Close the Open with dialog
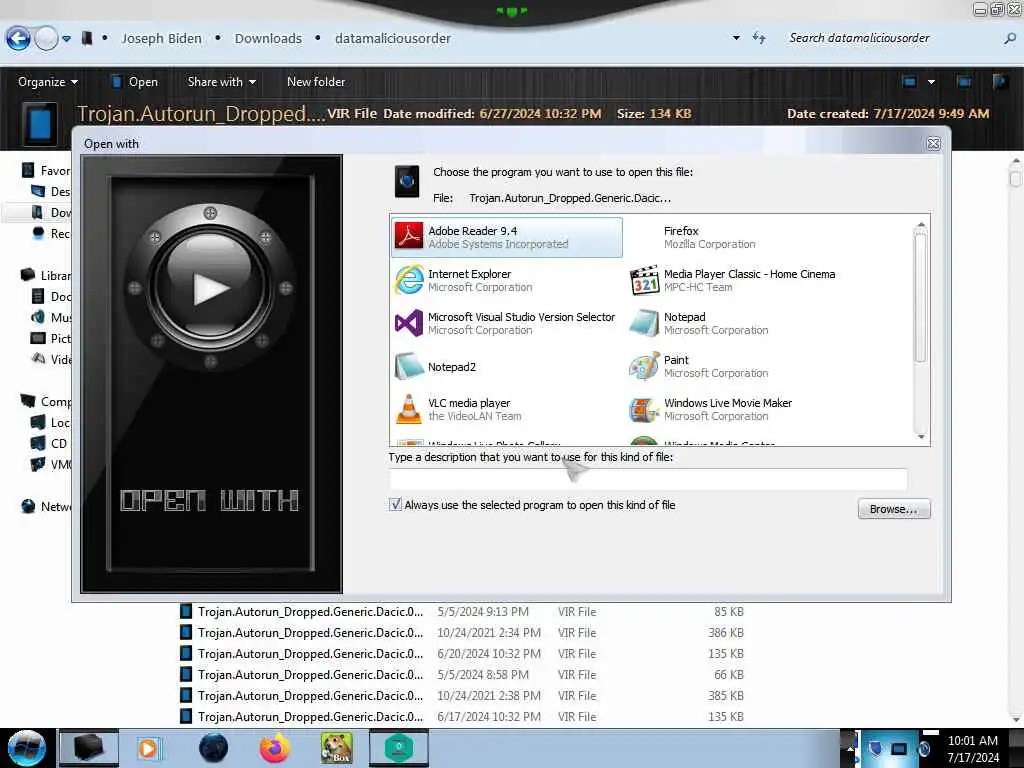Screen dimensions: 1024x768 point(933,144)
